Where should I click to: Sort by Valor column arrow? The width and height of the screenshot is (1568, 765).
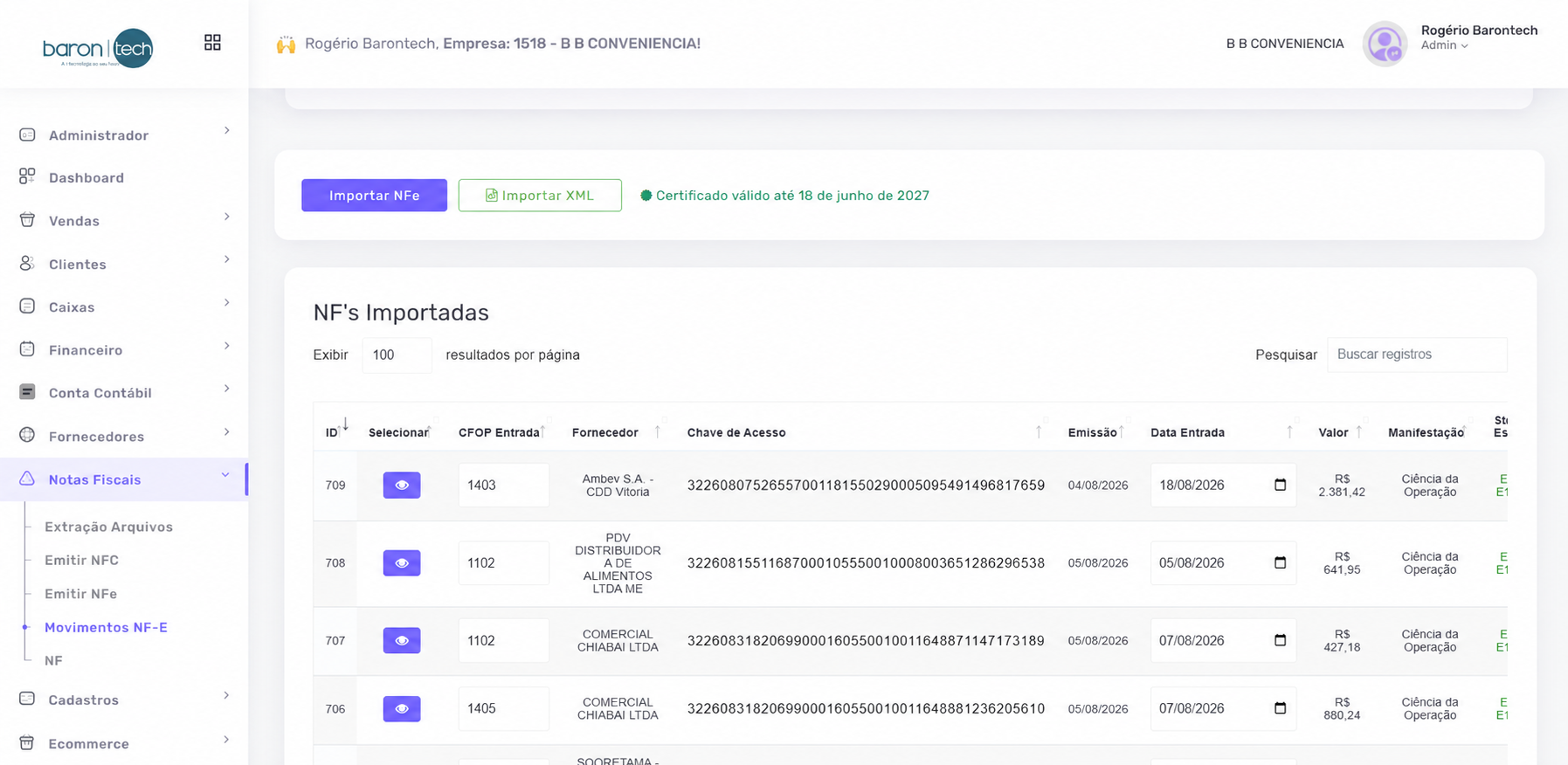(x=1359, y=431)
